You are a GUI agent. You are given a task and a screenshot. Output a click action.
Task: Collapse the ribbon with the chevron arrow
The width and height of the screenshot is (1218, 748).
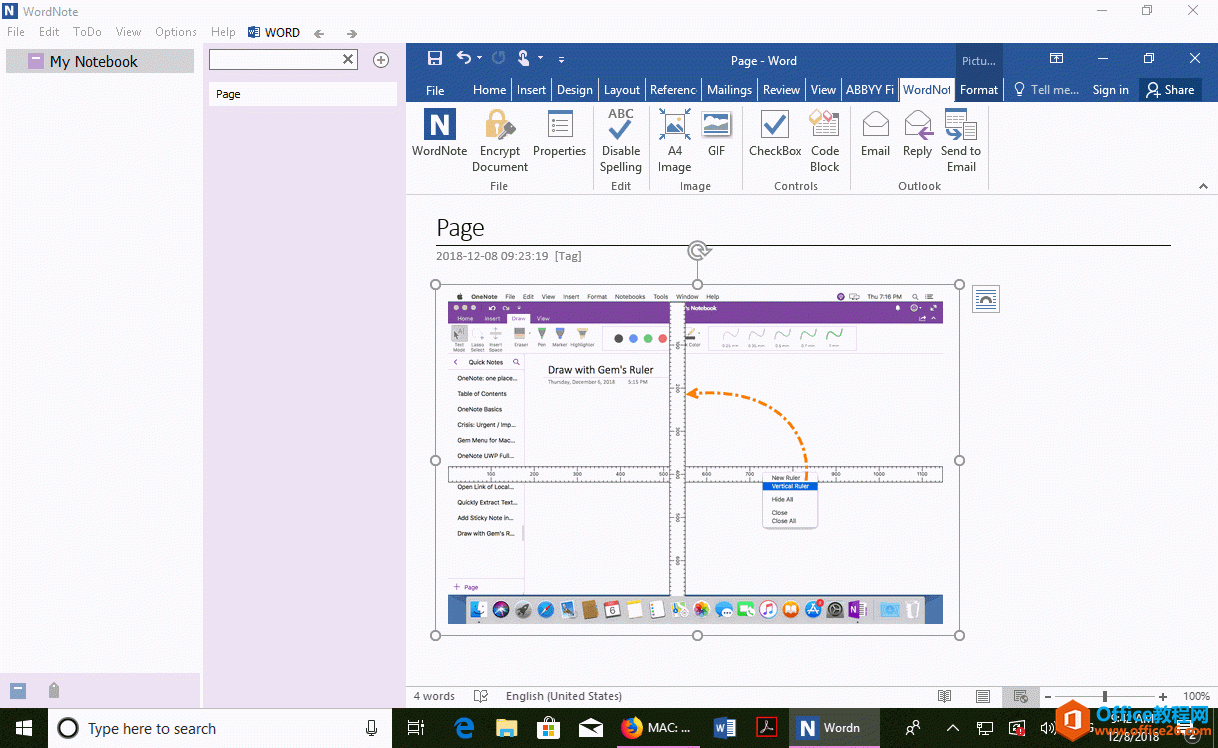point(1203,185)
